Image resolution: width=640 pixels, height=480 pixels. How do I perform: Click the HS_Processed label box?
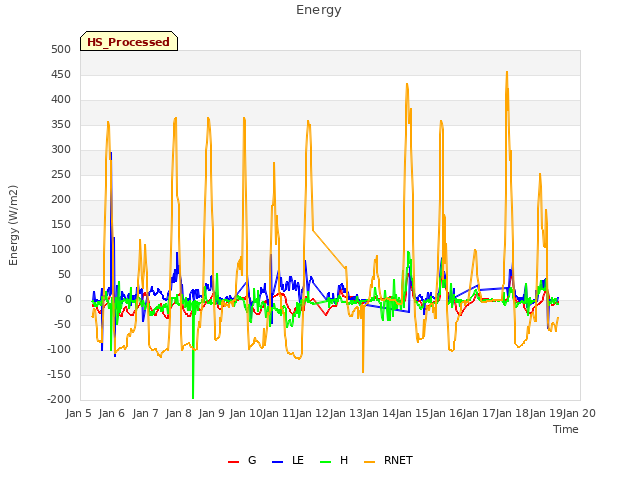pos(129,41)
